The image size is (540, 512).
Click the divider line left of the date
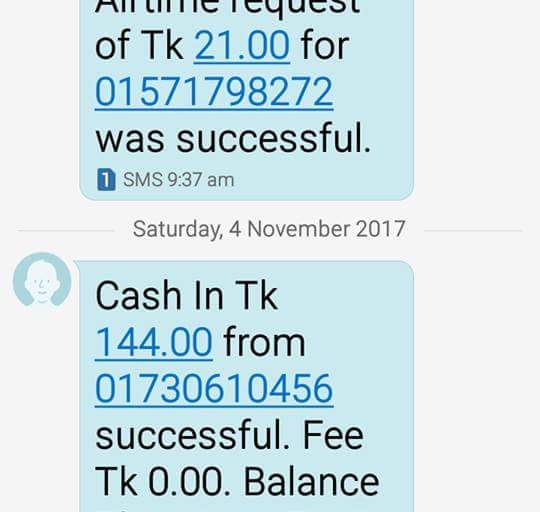pos(65,230)
